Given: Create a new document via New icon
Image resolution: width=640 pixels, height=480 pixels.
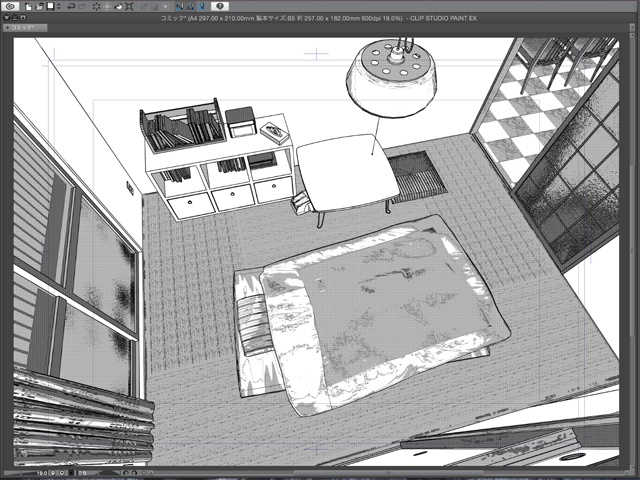Looking at the screenshot, I should point(28,7).
